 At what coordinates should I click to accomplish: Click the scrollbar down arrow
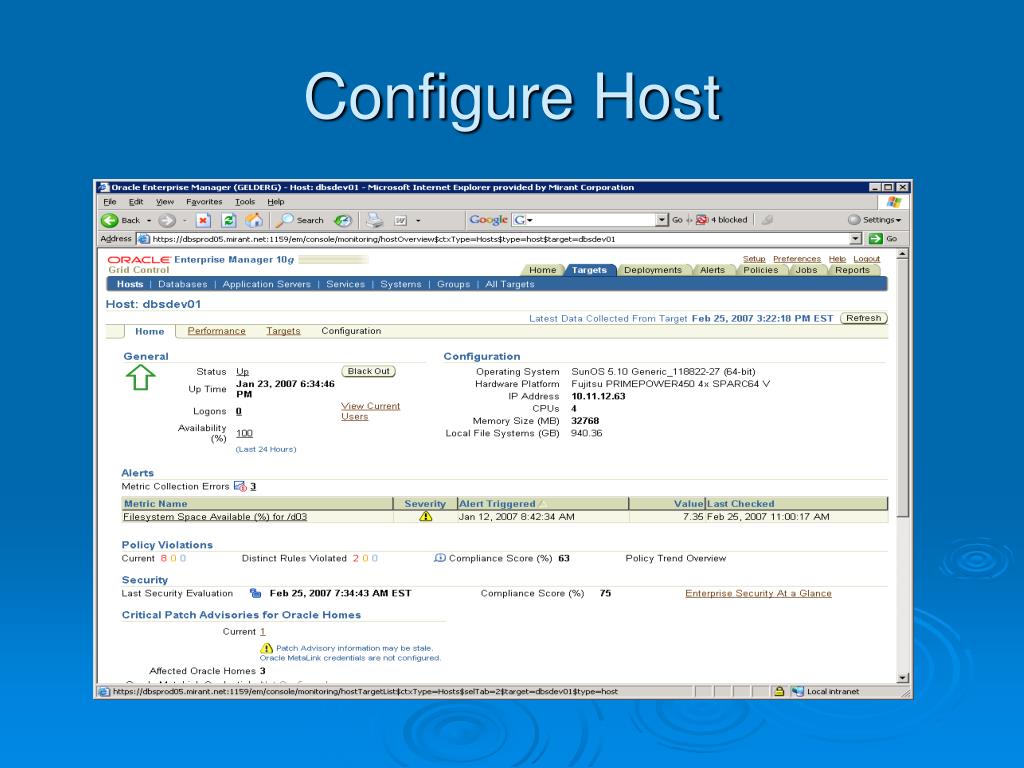pos(903,678)
